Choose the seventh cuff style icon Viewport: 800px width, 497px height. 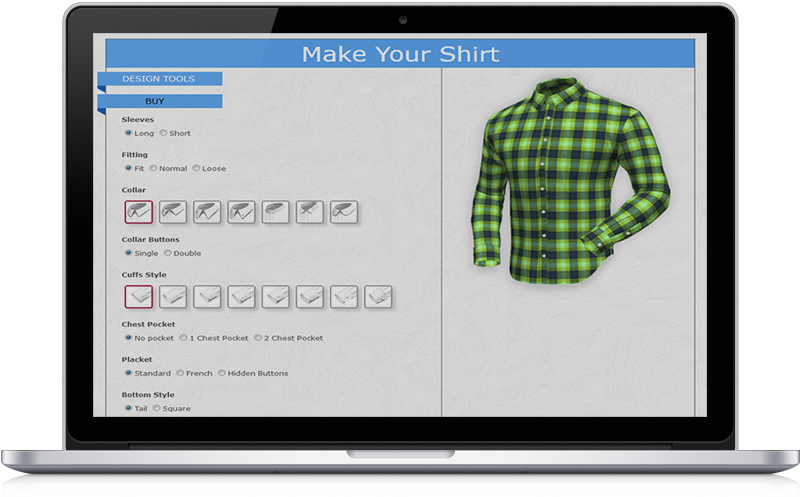(x=344, y=296)
